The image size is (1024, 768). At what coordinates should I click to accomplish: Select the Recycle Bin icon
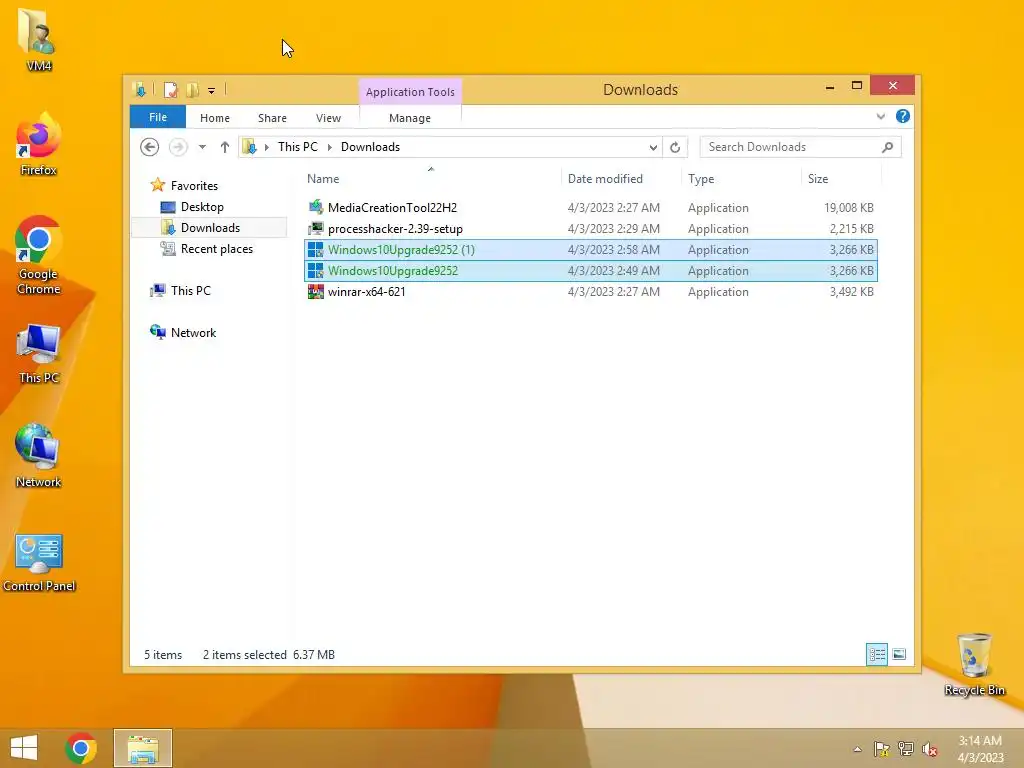click(974, 664)
